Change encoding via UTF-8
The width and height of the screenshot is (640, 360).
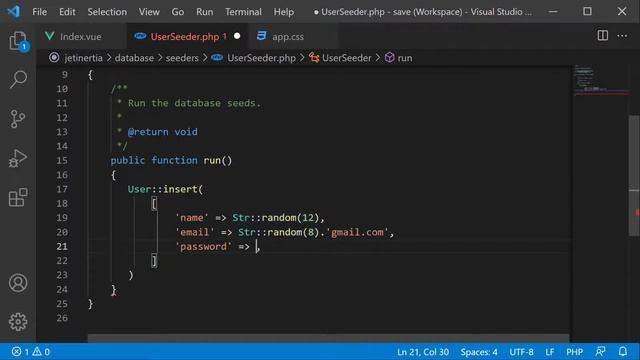tap(521, 351)
